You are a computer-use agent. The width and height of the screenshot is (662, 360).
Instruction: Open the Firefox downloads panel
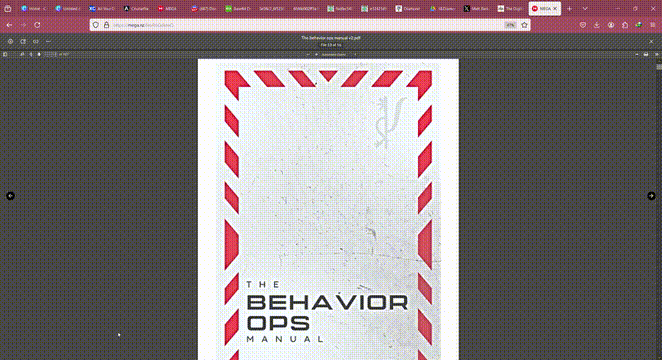[597, 25]
